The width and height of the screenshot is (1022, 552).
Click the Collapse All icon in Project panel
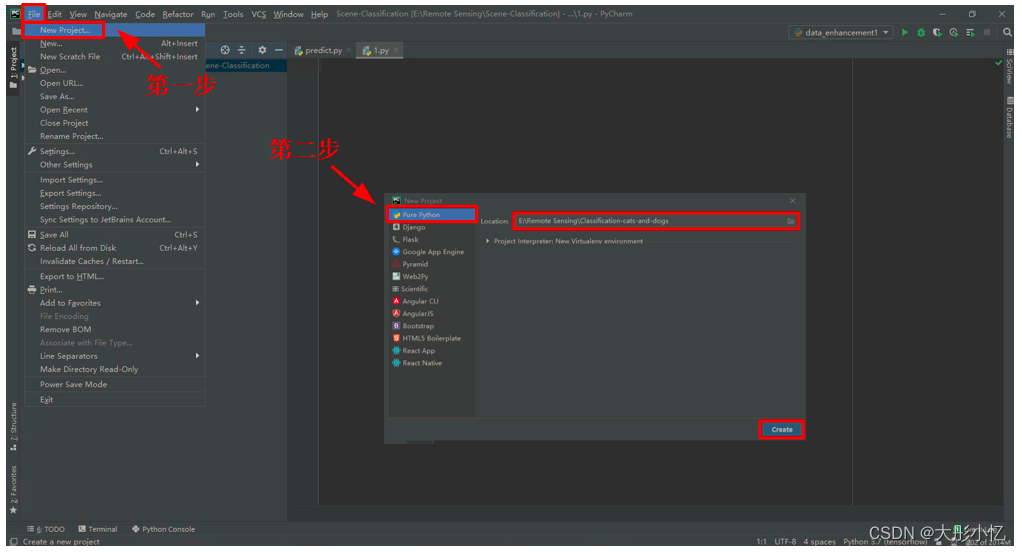(241, 50)
